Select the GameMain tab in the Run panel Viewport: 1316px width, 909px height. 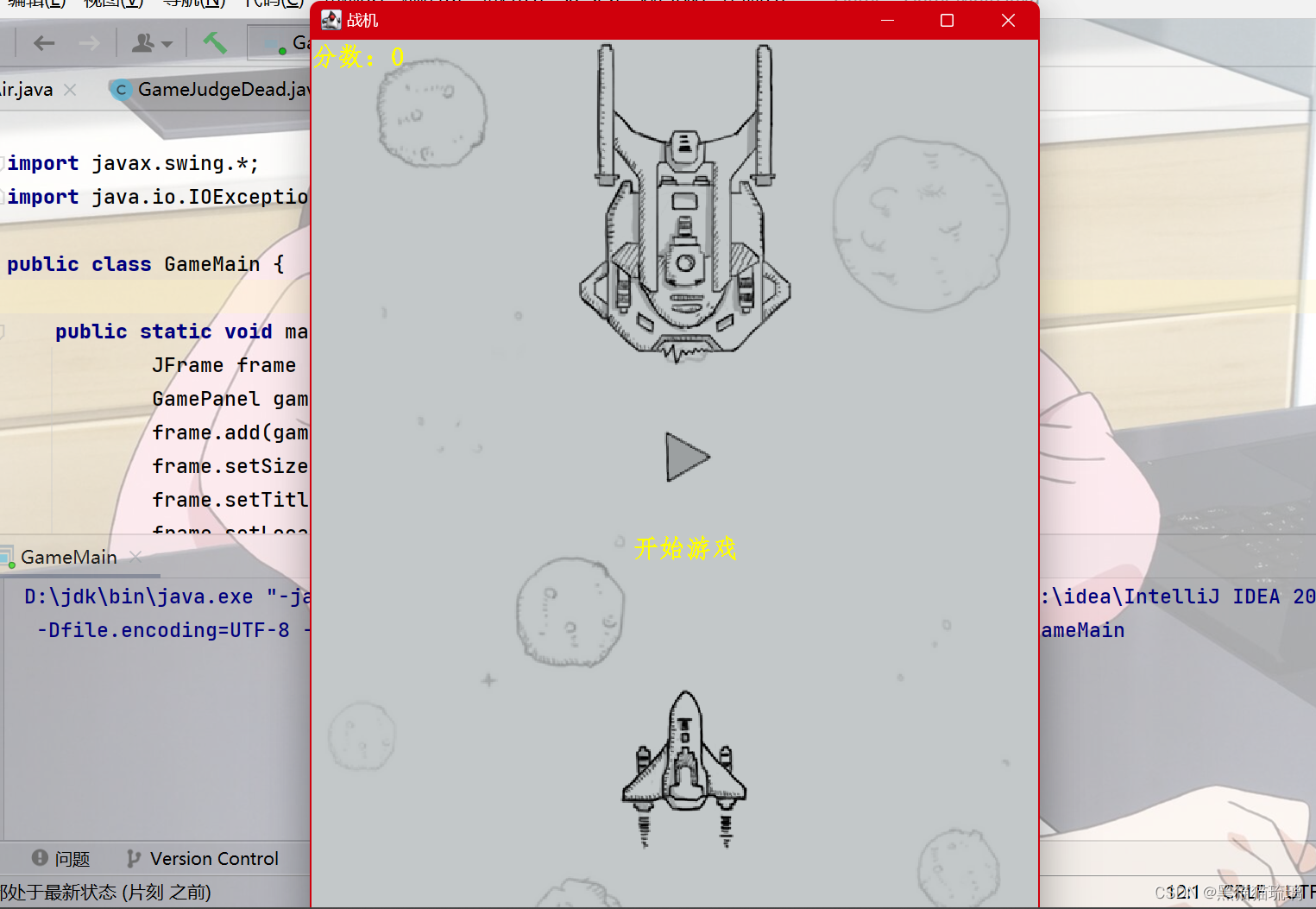pyautogui.click(x=68, y=558)
